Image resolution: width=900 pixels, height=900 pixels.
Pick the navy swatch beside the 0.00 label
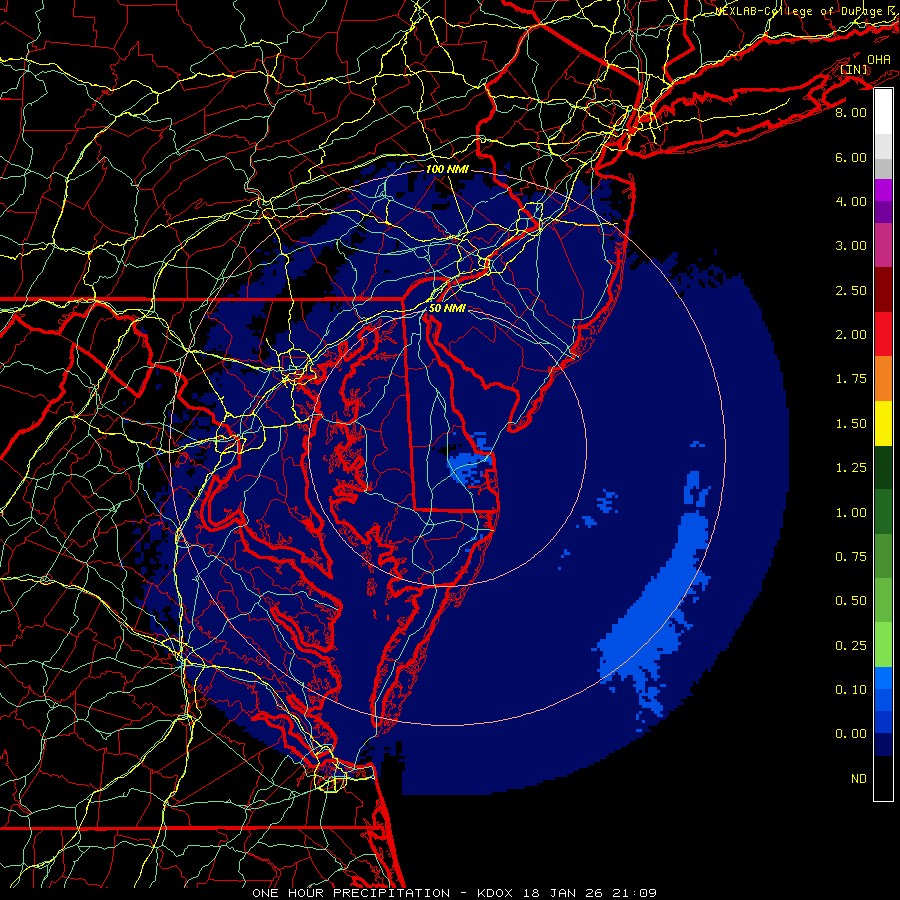click(x=883, y=744)
